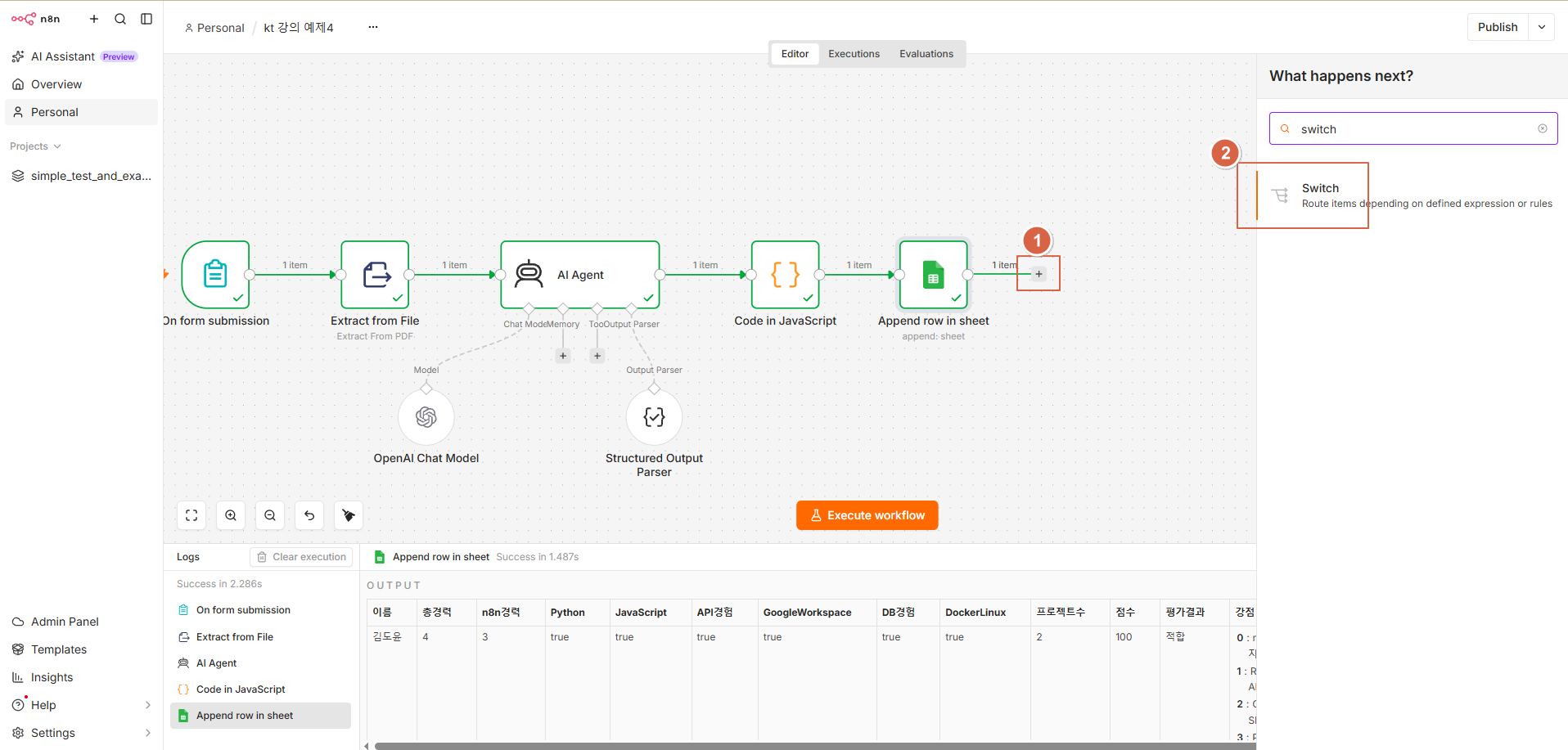Image resolution: width=1568 pixels, height=750 pixels.
Task: Tidy up workflow nodes icon
Action: click(349, 515)
